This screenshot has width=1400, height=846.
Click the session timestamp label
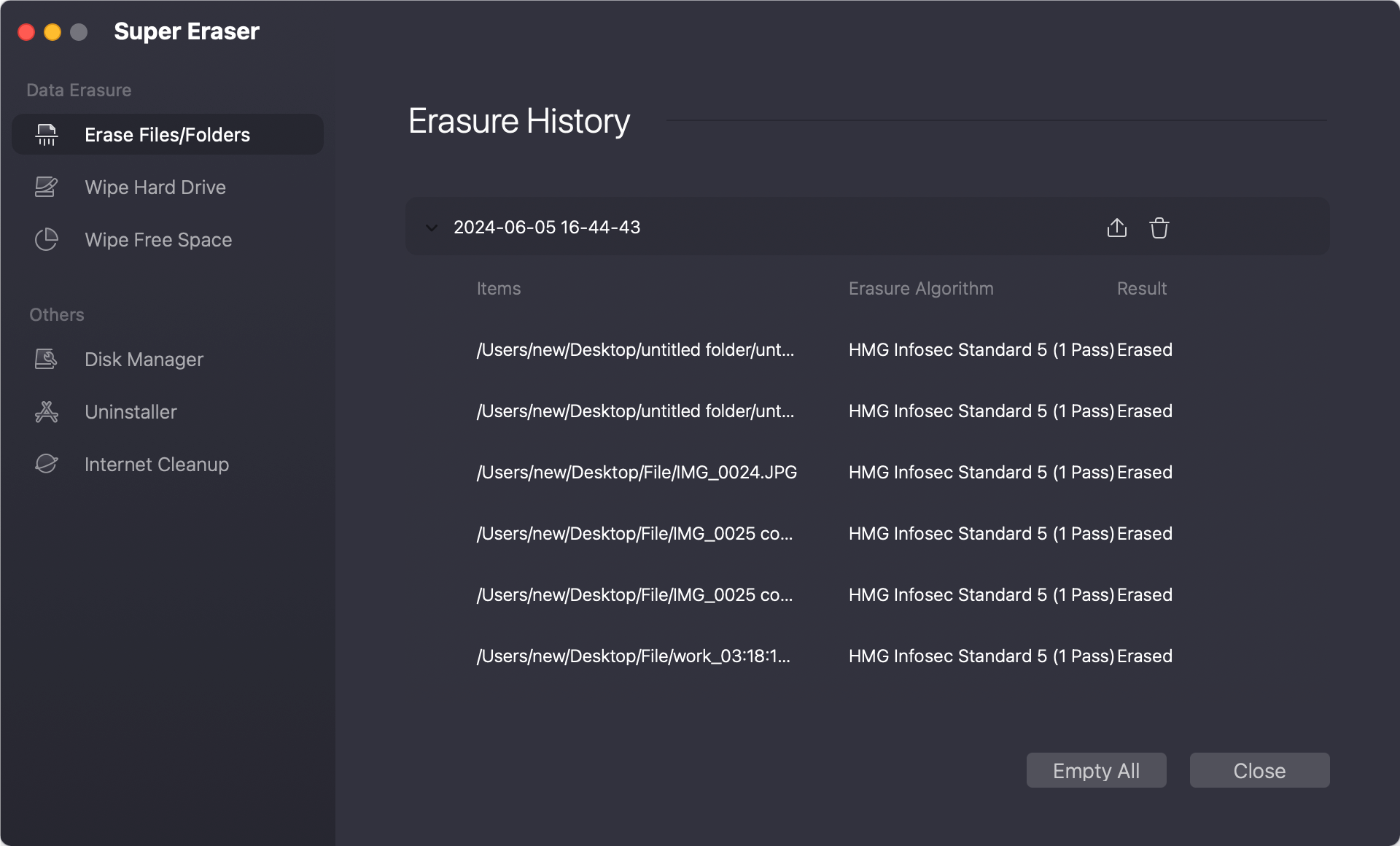pos(546,227)
